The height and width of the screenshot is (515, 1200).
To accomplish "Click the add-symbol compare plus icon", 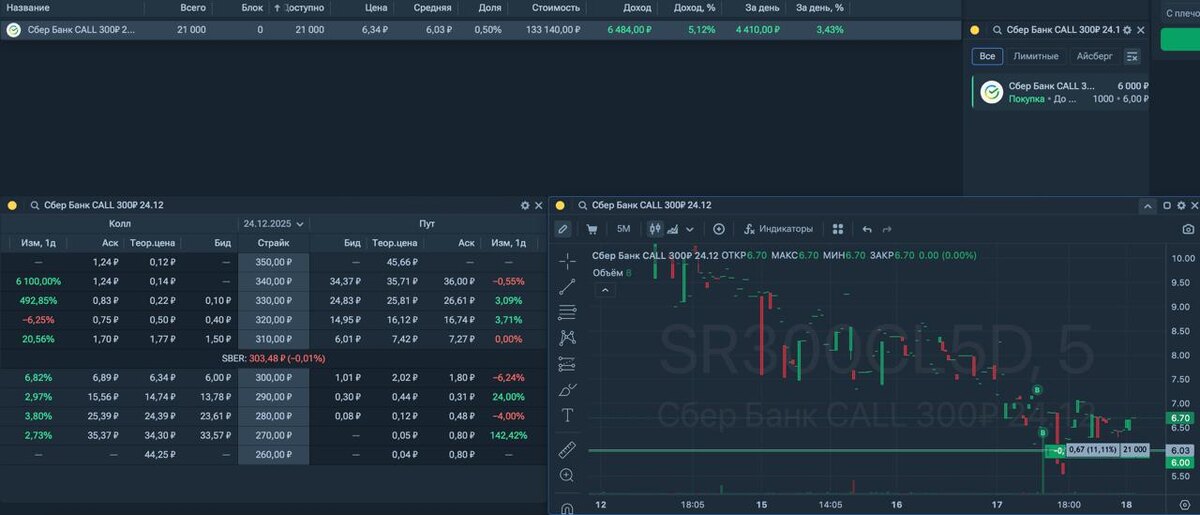I will tap(719, 229).
